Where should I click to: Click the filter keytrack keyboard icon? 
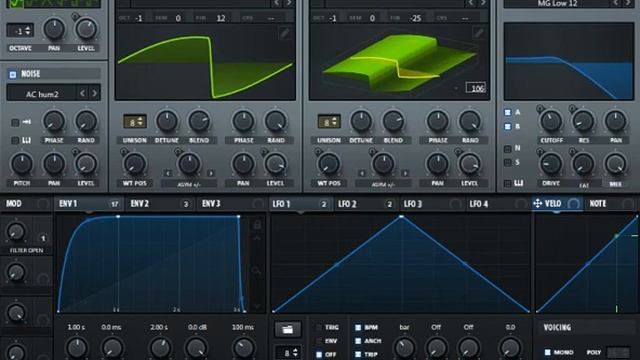[x=518, y=183]
